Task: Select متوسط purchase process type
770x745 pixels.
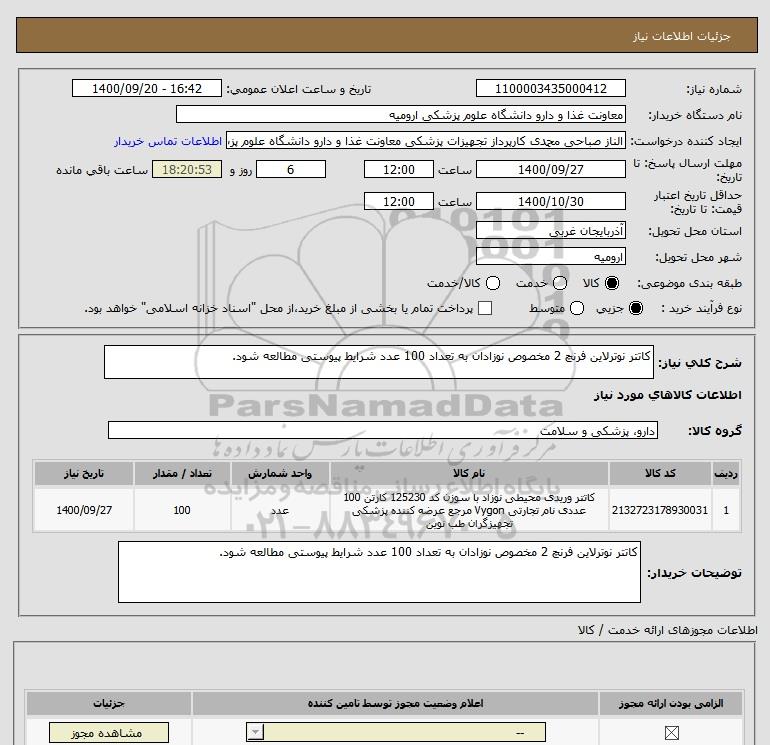Action: click(557, 308)
